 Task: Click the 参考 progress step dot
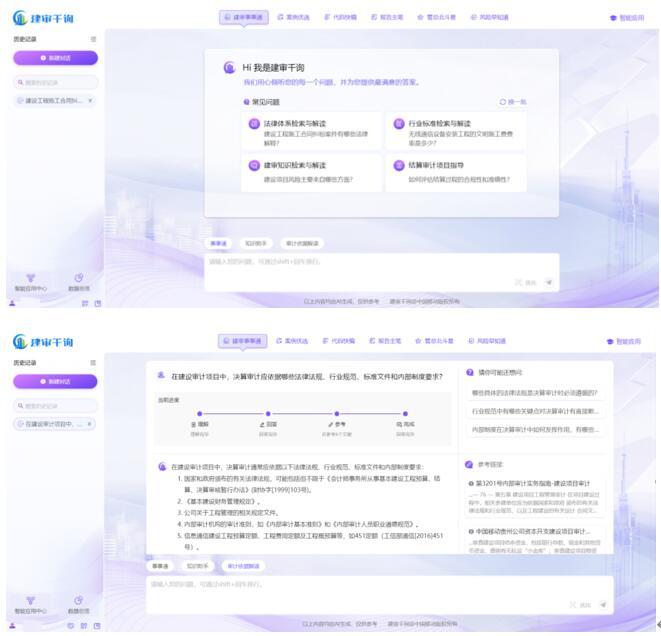pos(336,414)
